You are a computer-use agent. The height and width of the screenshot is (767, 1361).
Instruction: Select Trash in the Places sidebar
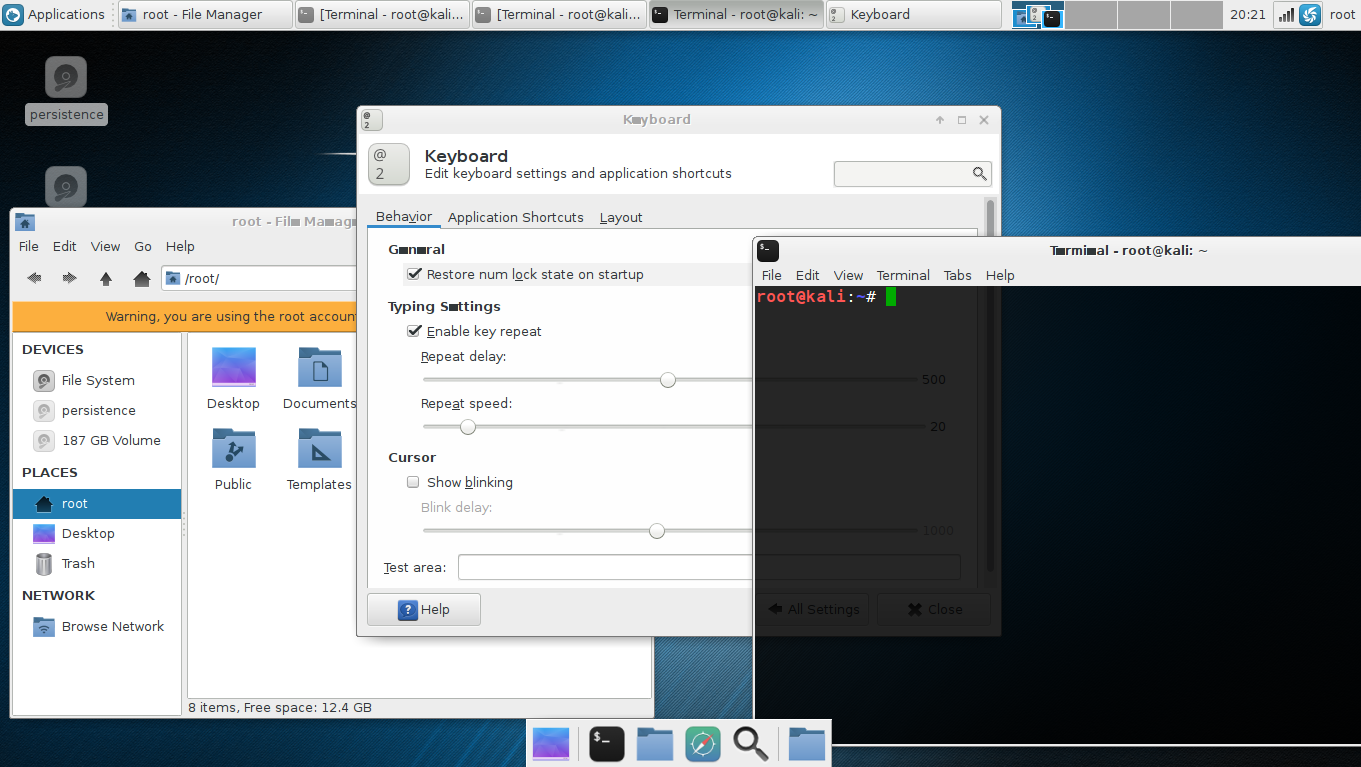coord(78,563)
